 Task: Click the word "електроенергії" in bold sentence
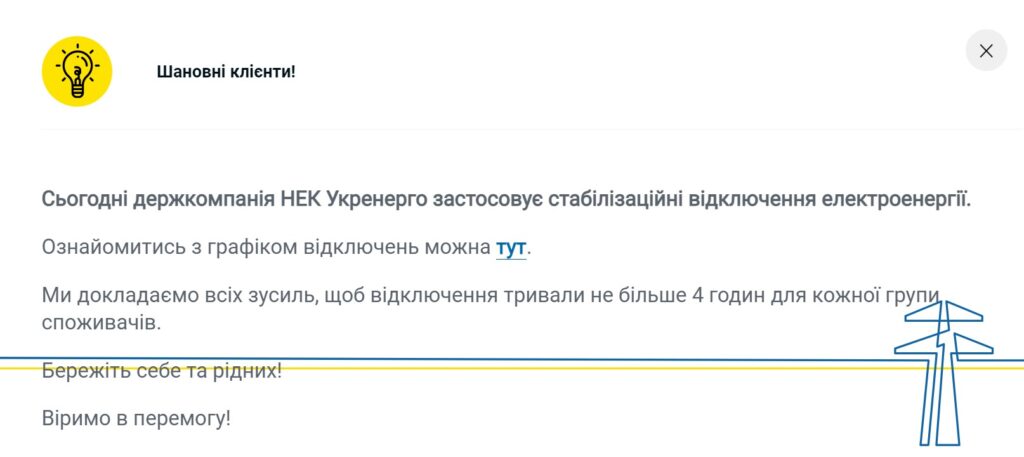pos(896,199)
